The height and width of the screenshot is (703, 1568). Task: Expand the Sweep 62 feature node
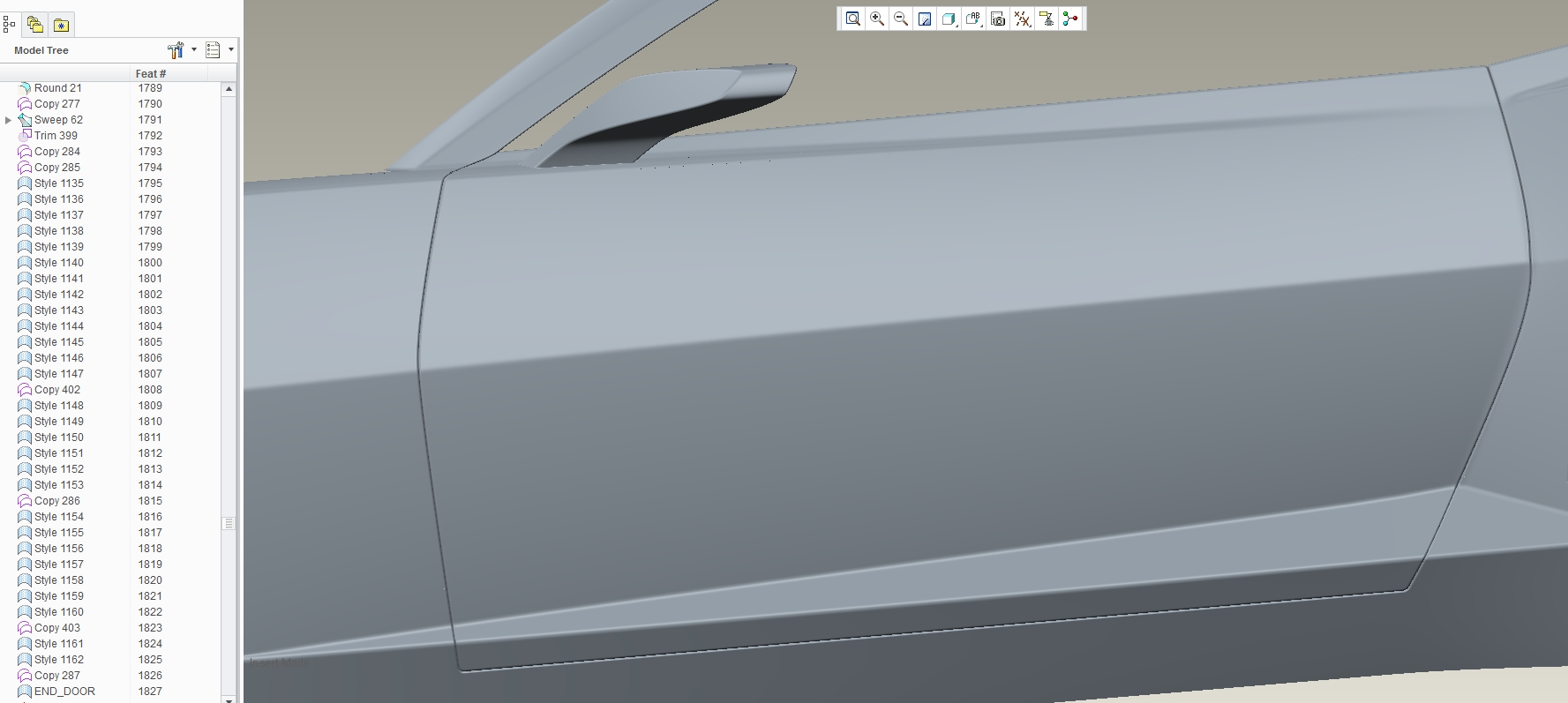click(x=9, y=120)
